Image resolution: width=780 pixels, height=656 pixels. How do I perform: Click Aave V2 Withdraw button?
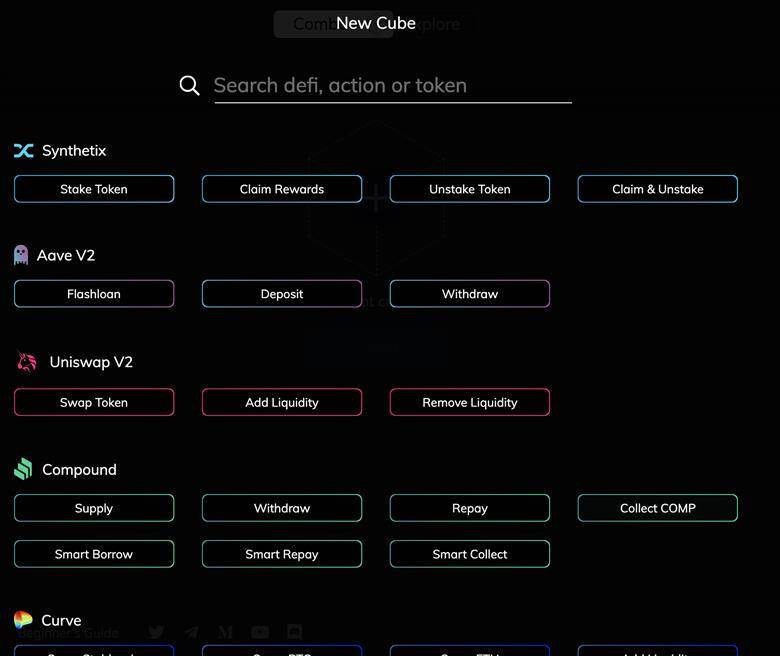[x=470, y=294]
